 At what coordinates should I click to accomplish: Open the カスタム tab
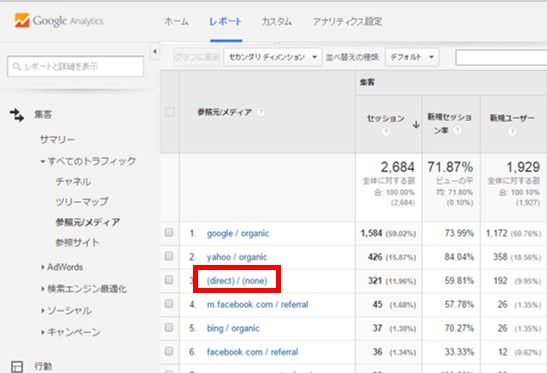277,22
